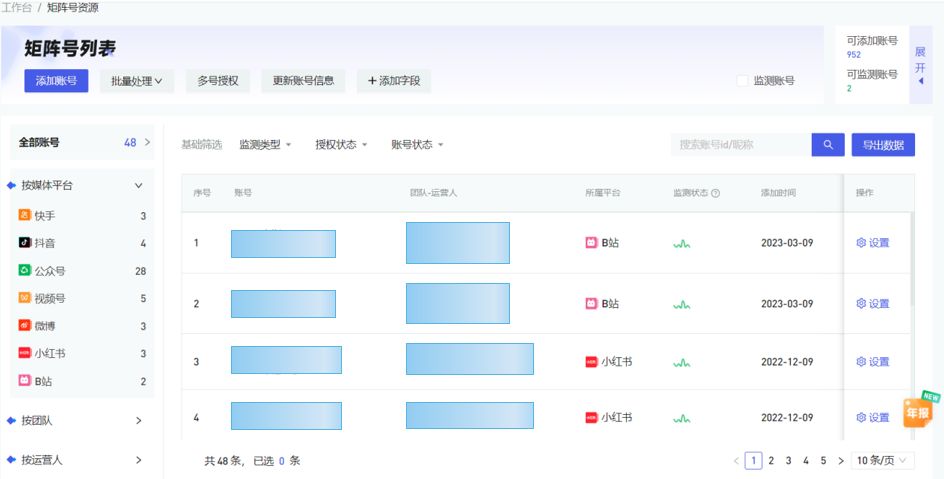944x479 pixels.
Task: Click the table's vertical scrollbar
Action: (x=911, y=259)
